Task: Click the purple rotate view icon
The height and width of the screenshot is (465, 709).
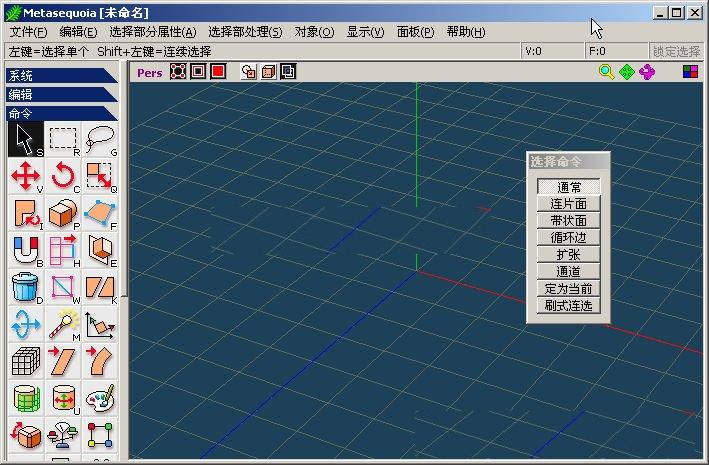Action: (x=647, y=72)
